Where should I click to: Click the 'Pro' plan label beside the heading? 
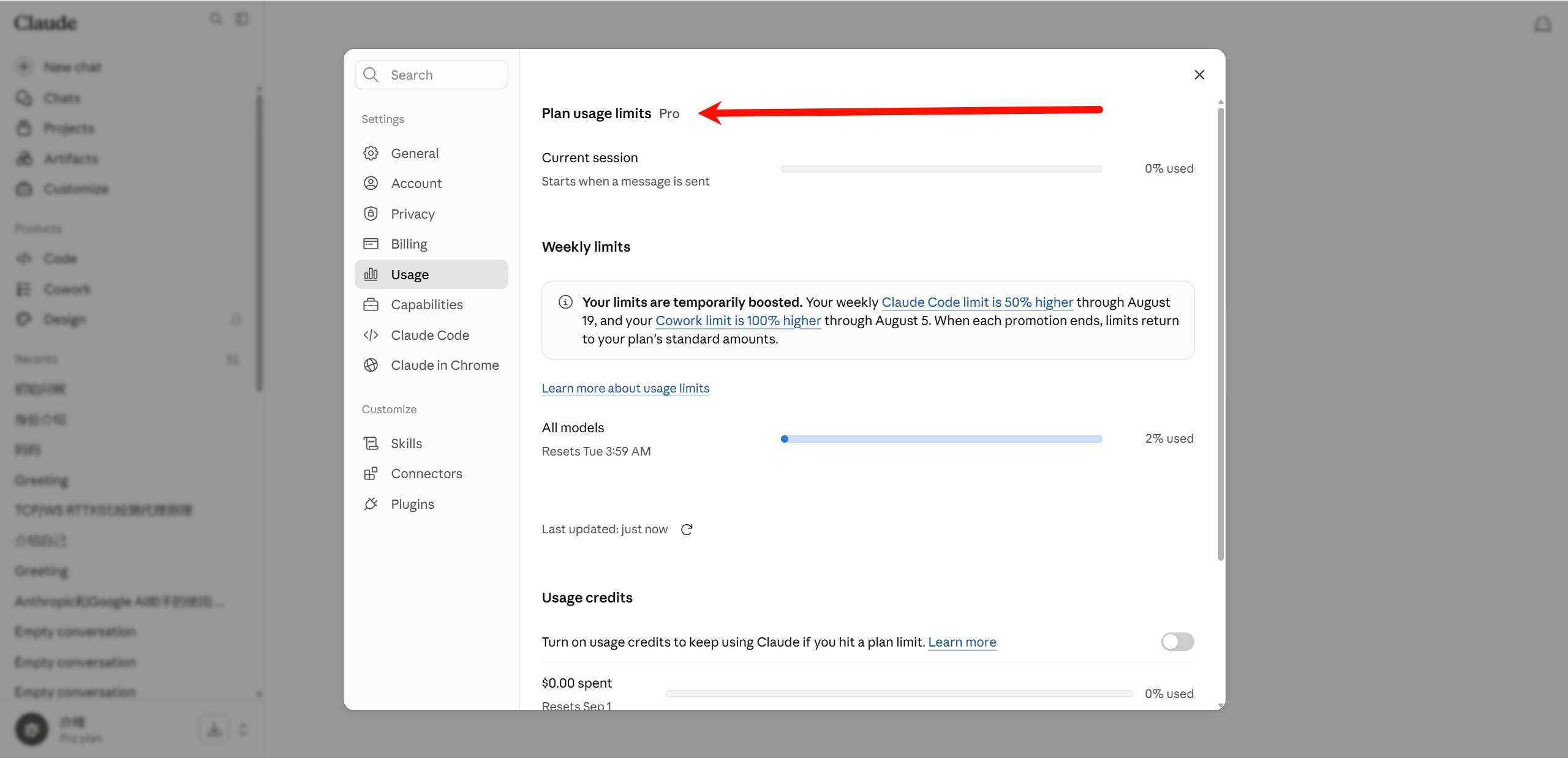pyautogui.click(x=669, y=113)
